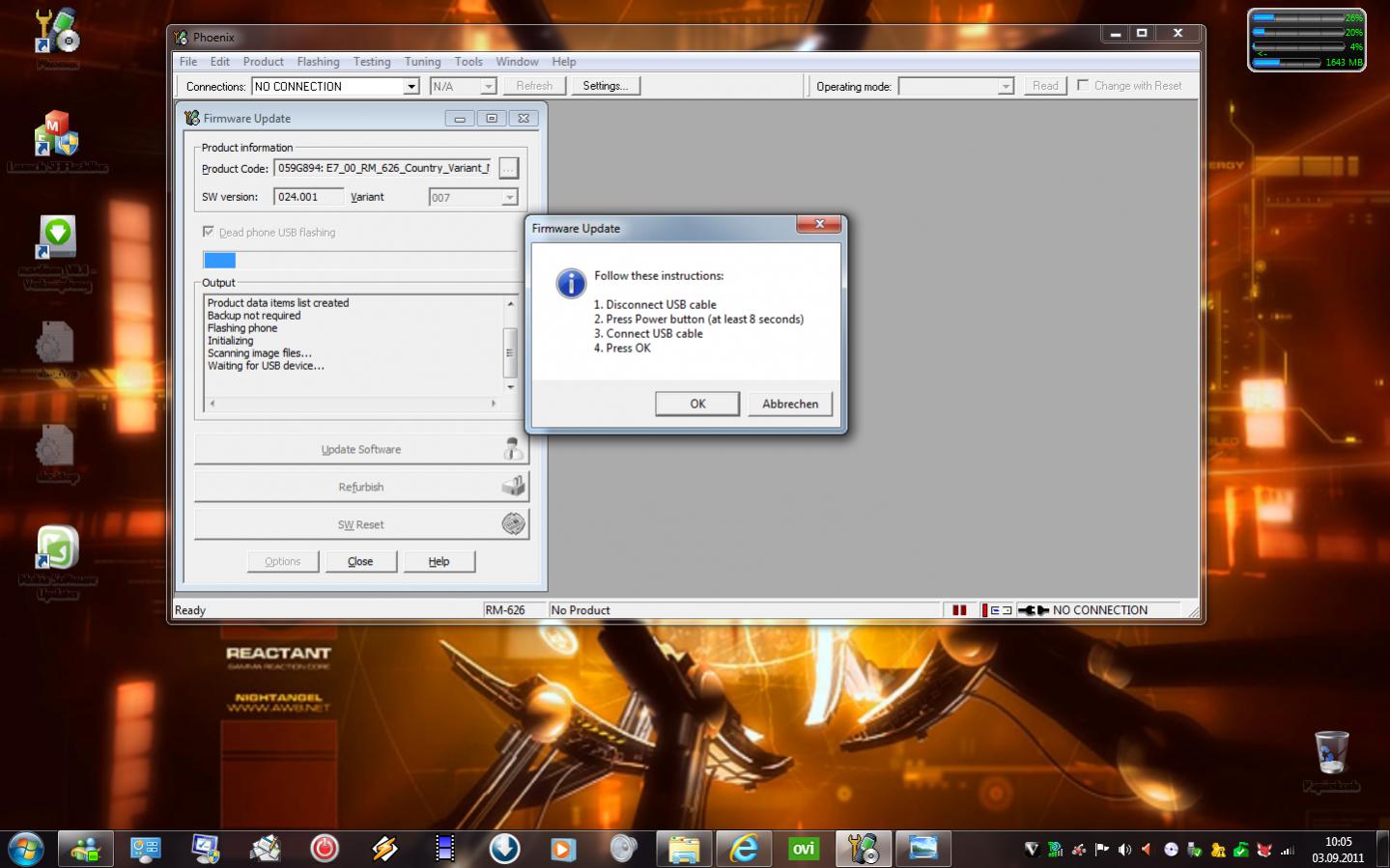Click "Backup not required" output line
Screen dimensions: 1390x868
(x=254, y=316)
